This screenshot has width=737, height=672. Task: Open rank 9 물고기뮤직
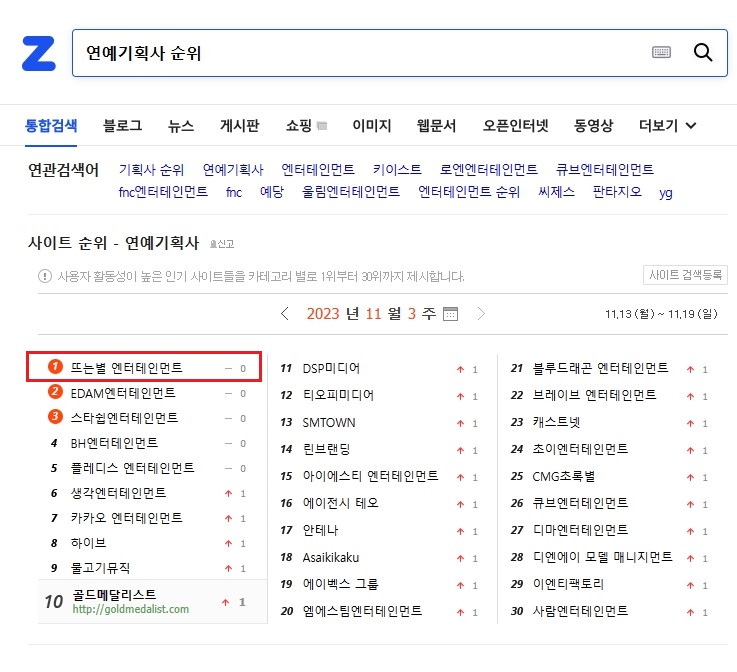100,568
